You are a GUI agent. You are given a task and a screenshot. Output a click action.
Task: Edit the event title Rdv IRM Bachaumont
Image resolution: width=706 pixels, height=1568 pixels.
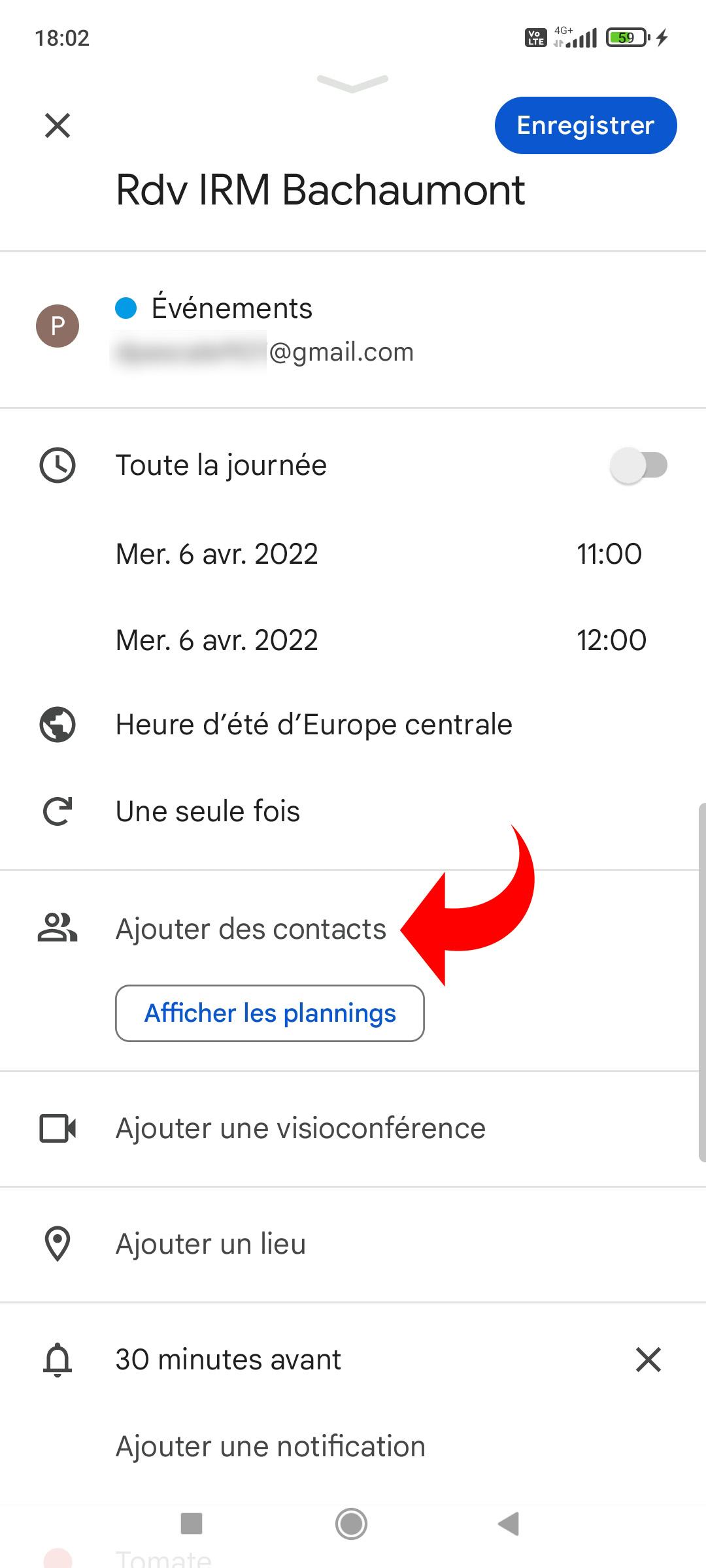tap(320, 191)
